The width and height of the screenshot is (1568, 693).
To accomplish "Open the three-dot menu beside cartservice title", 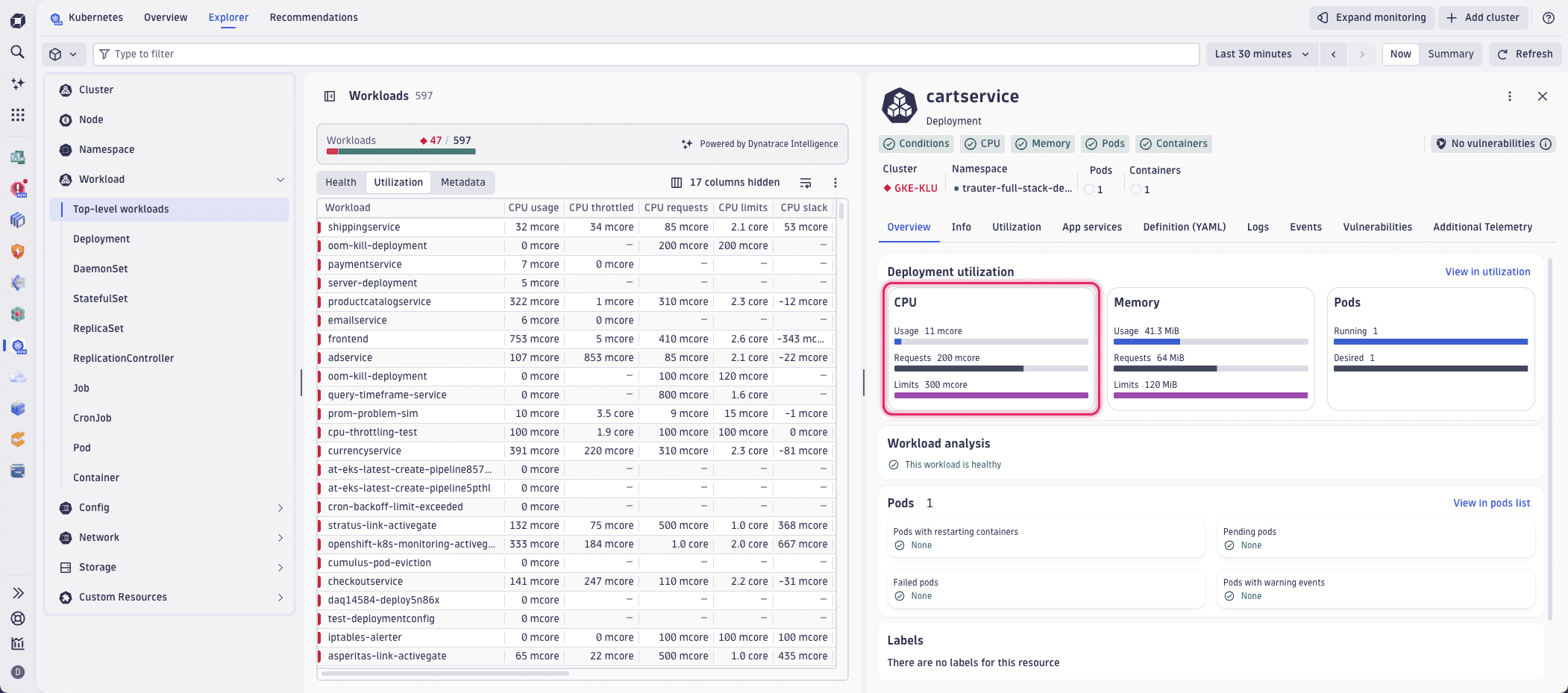I will [x=1509, y=96].
